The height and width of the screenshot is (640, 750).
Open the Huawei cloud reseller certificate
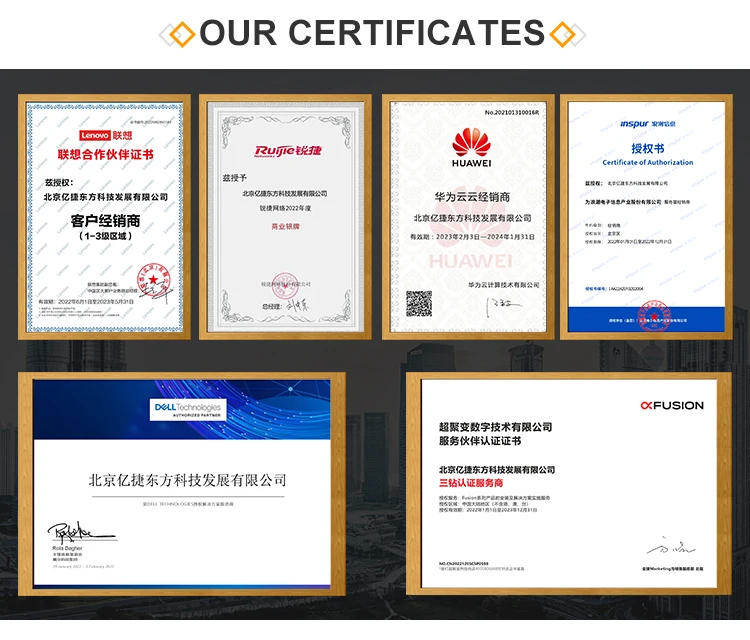tap(468, 217)
